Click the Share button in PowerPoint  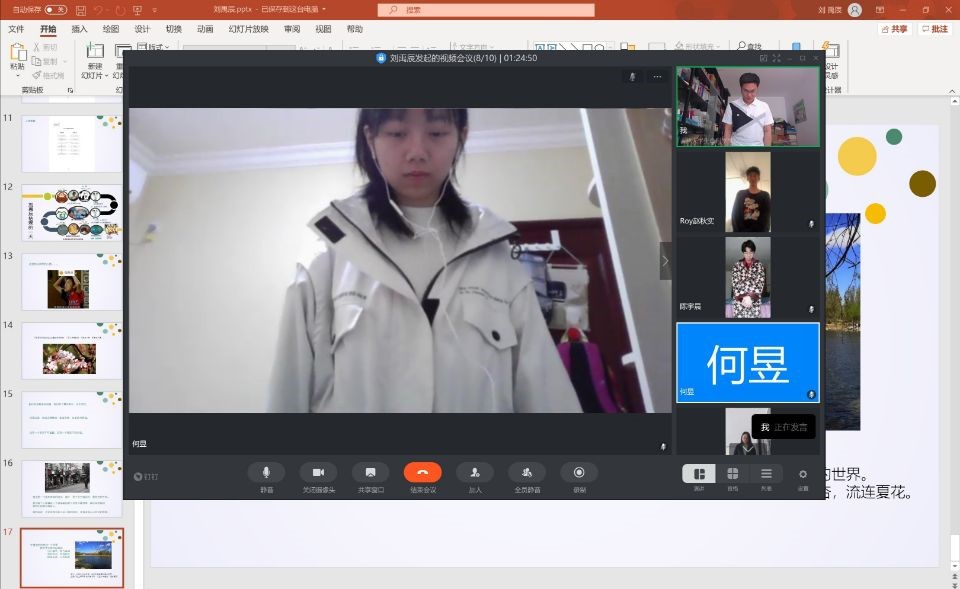pyautogui.click(x=895, y=29)
